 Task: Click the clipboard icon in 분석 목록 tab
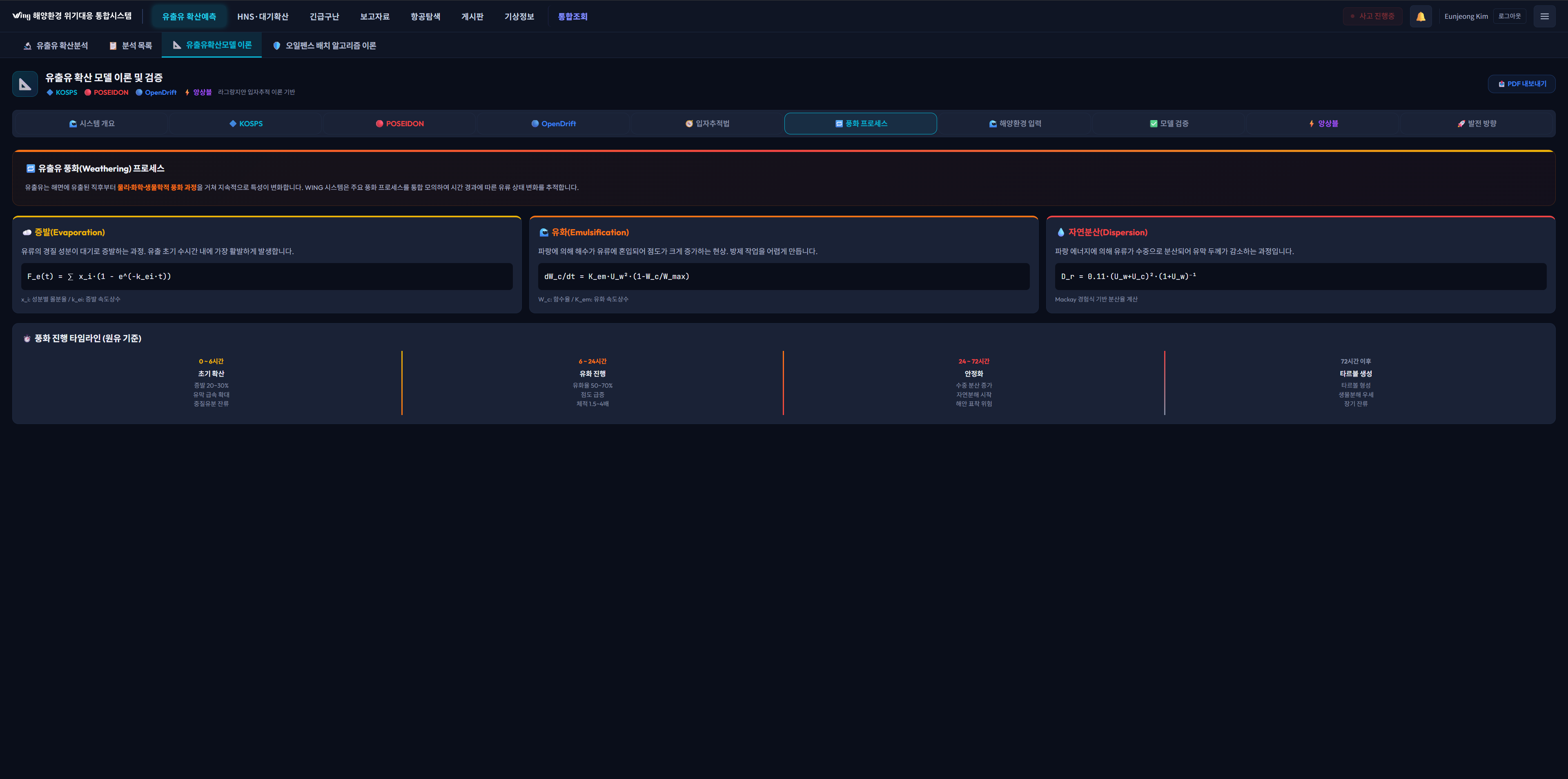[x=113, y=46]
